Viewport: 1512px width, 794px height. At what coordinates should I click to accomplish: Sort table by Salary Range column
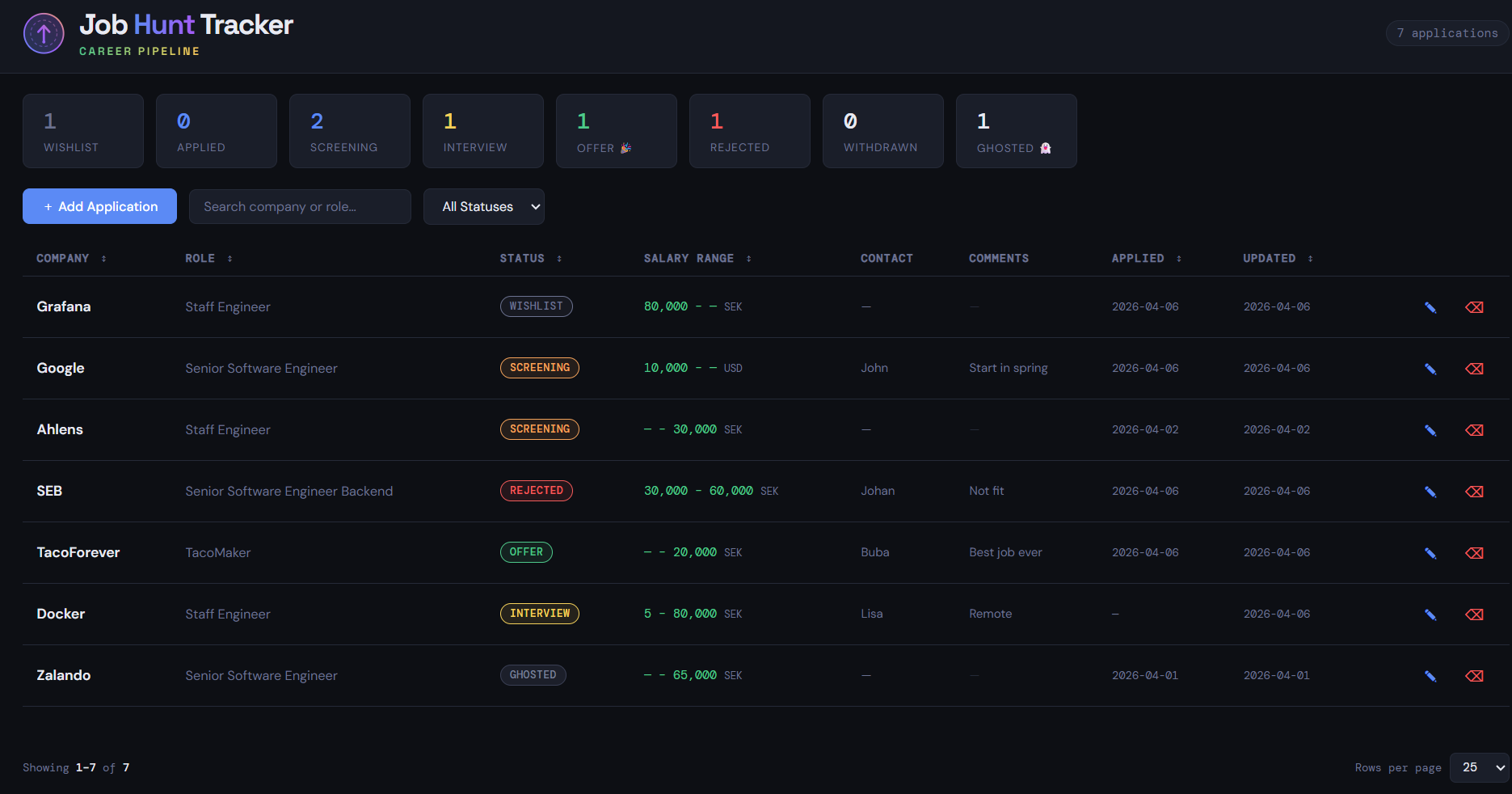click(697, 259)
